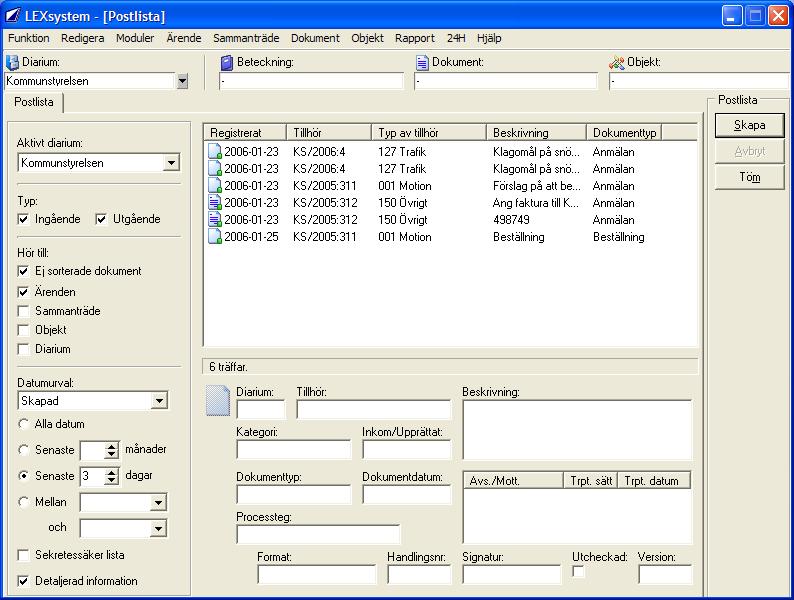This screenshot has height=600, width=794.
Task: Click the Objekt icon in header
Action: (616, 62)
